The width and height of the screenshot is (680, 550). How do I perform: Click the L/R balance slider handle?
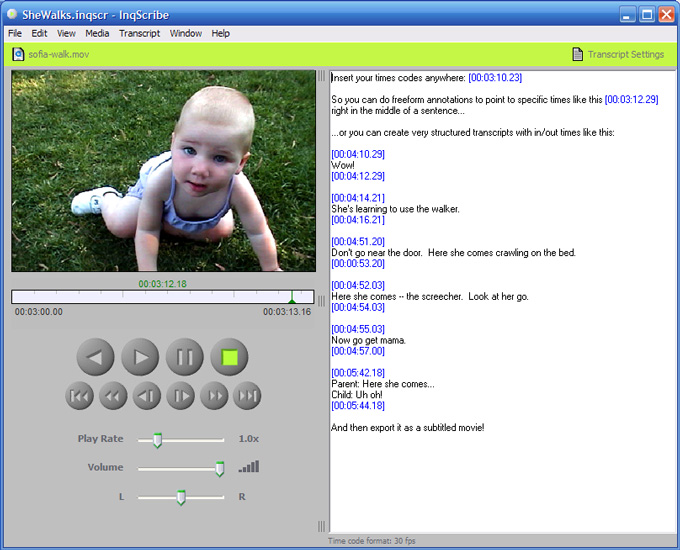[181, 497]
